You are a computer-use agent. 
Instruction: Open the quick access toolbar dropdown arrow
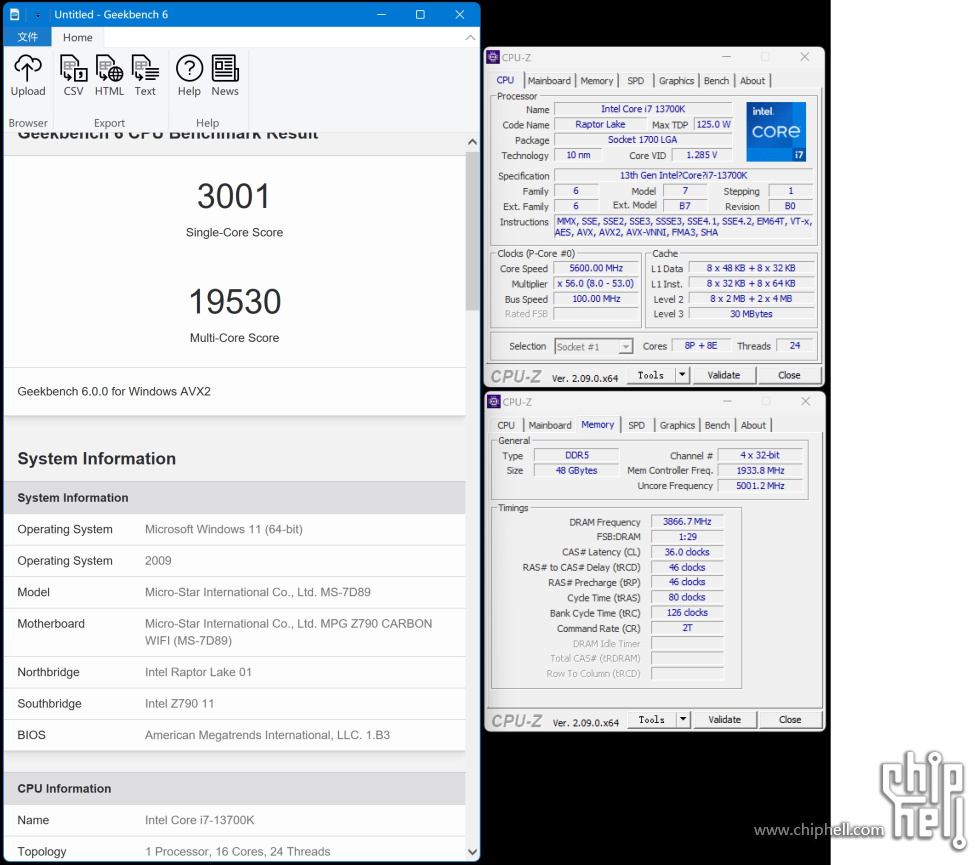click(38, 15)
